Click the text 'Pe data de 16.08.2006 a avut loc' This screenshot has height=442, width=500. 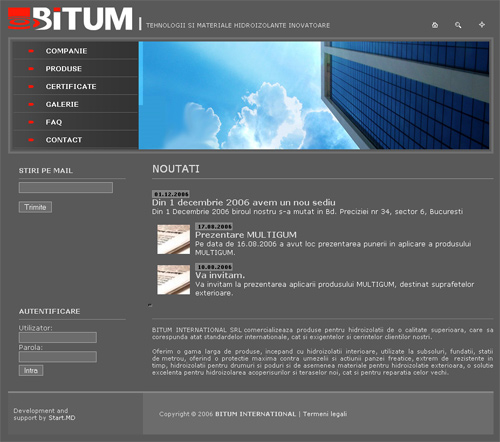point(255,244)
